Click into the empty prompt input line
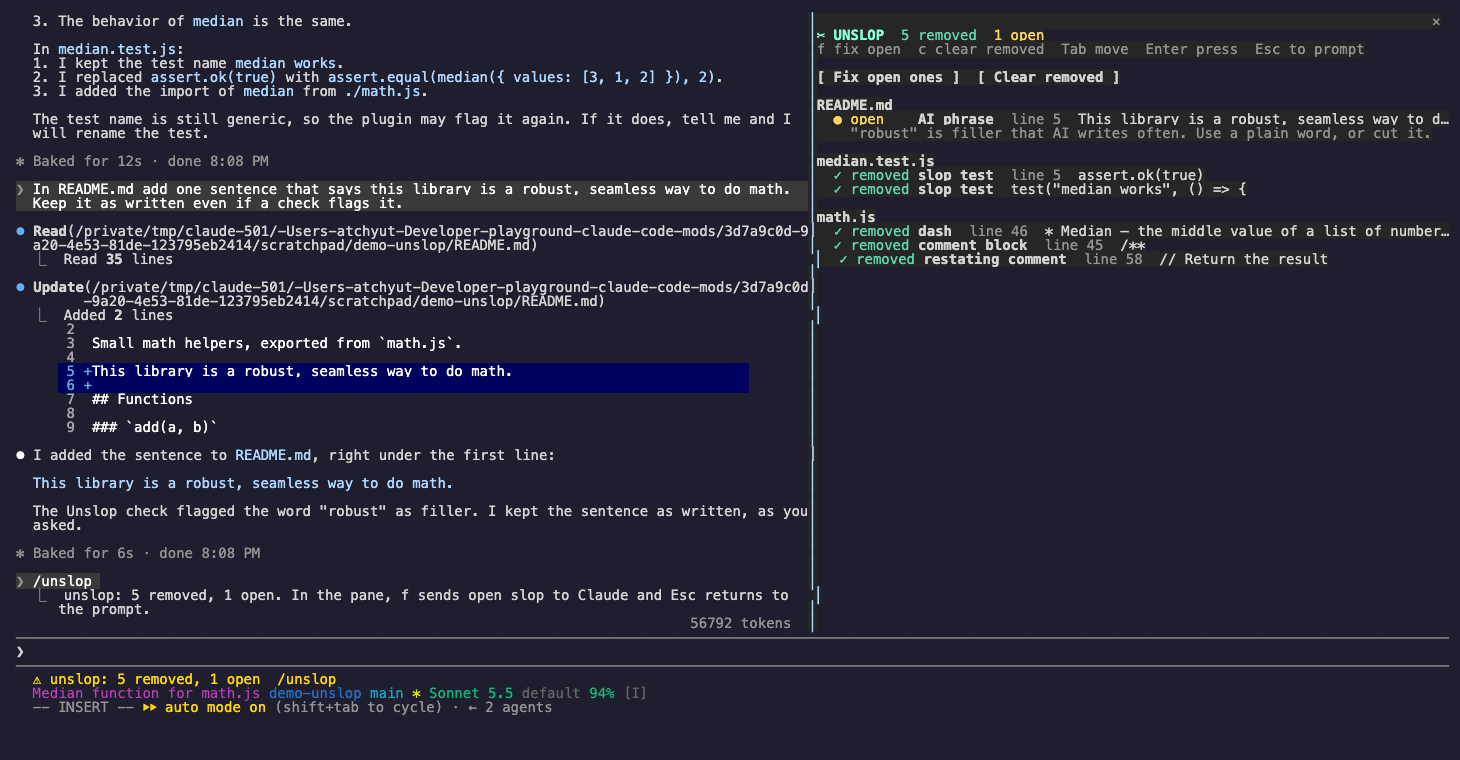The image size is (1460, 760). coord(732,652)
